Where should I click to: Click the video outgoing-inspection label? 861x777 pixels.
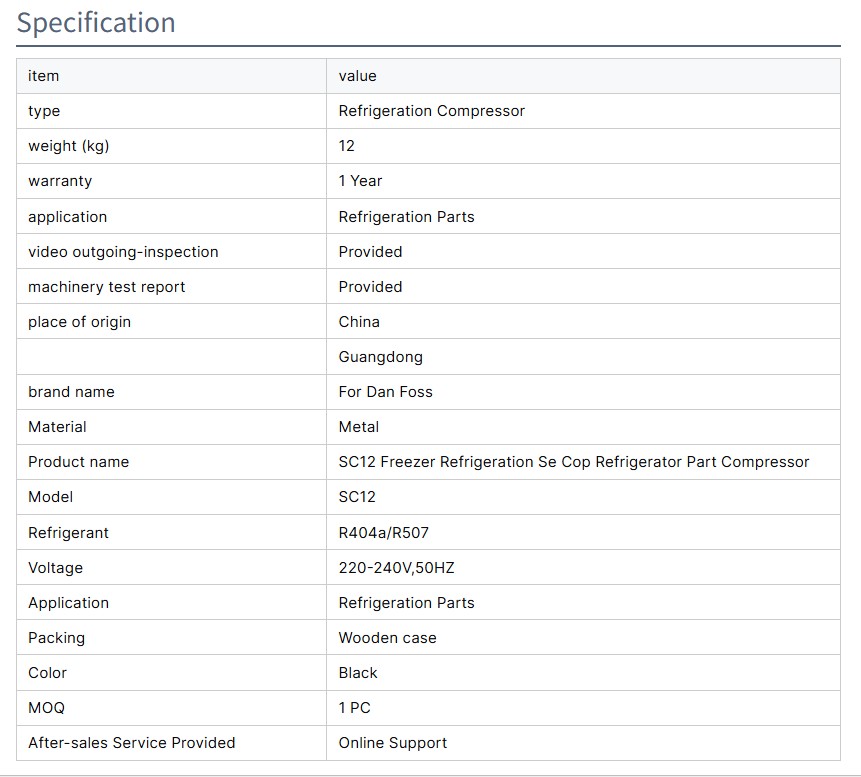(x=122, y=252)
